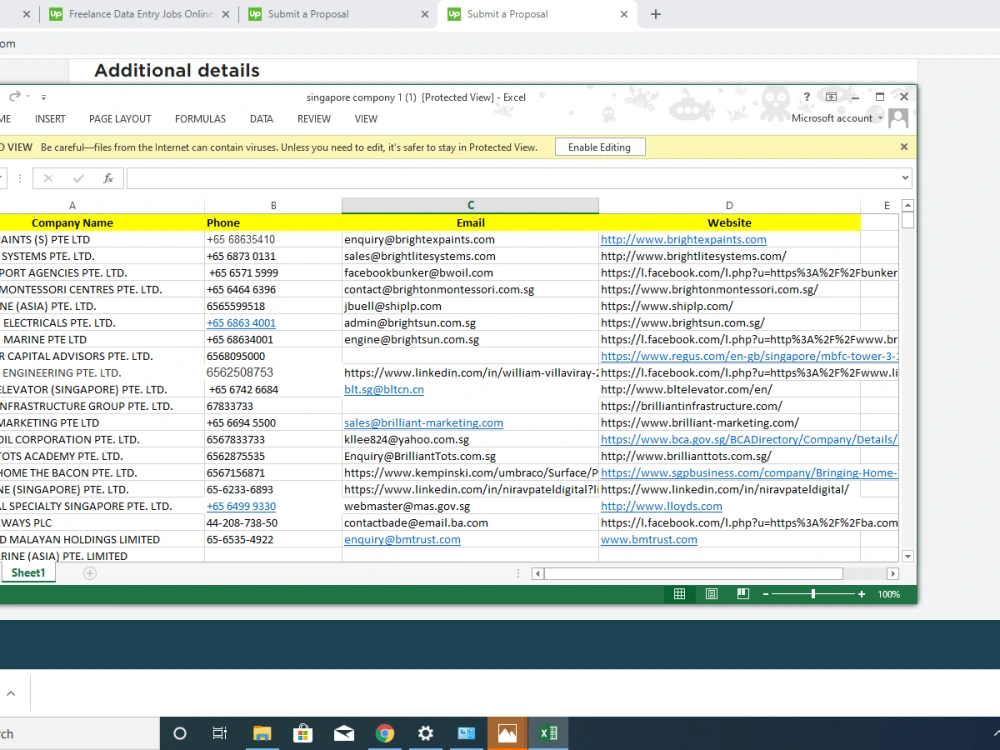Select column B header
The height and width of the screenshot is (750, 1000).
273,205
